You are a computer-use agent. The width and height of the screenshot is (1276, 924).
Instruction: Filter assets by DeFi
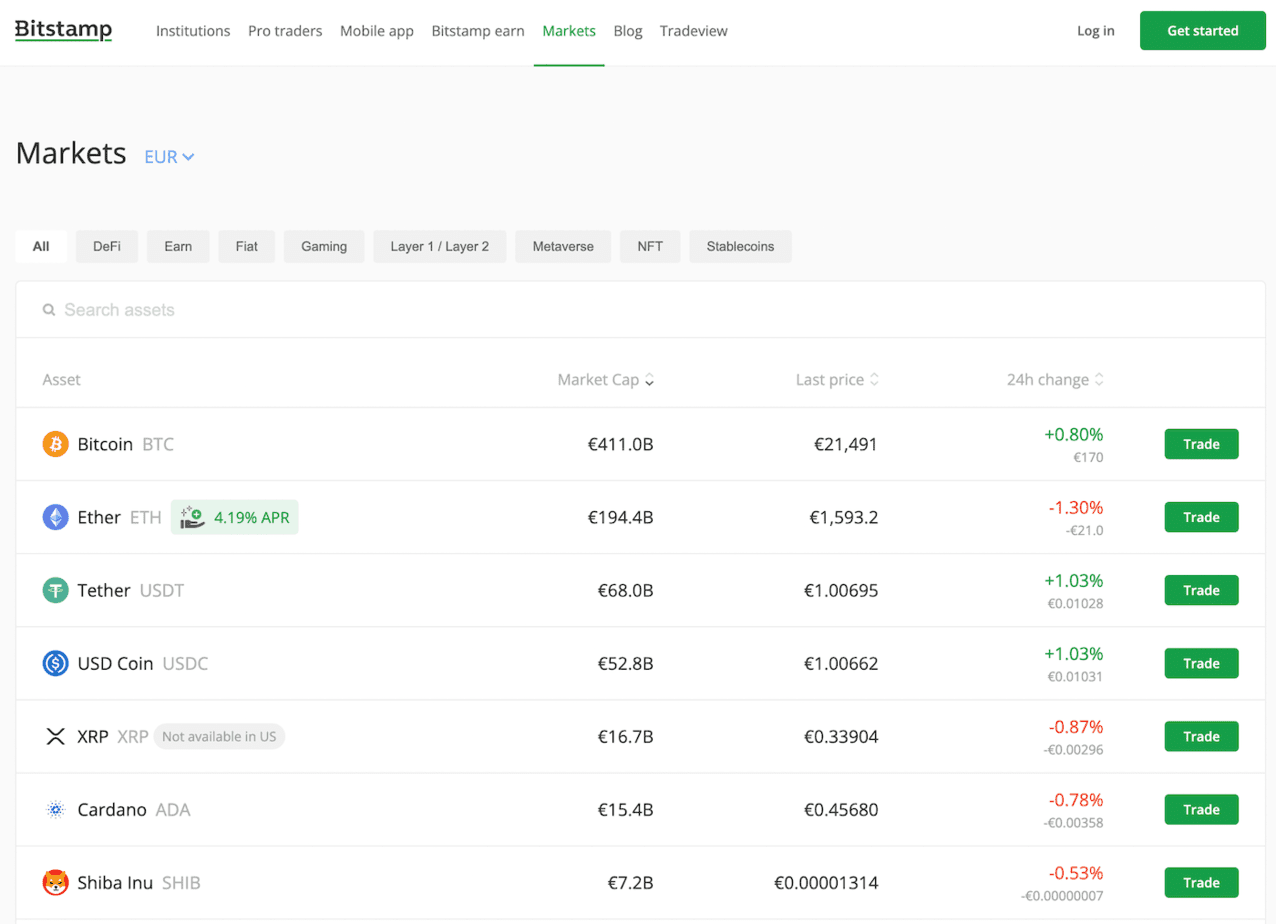tap(107, 246)
